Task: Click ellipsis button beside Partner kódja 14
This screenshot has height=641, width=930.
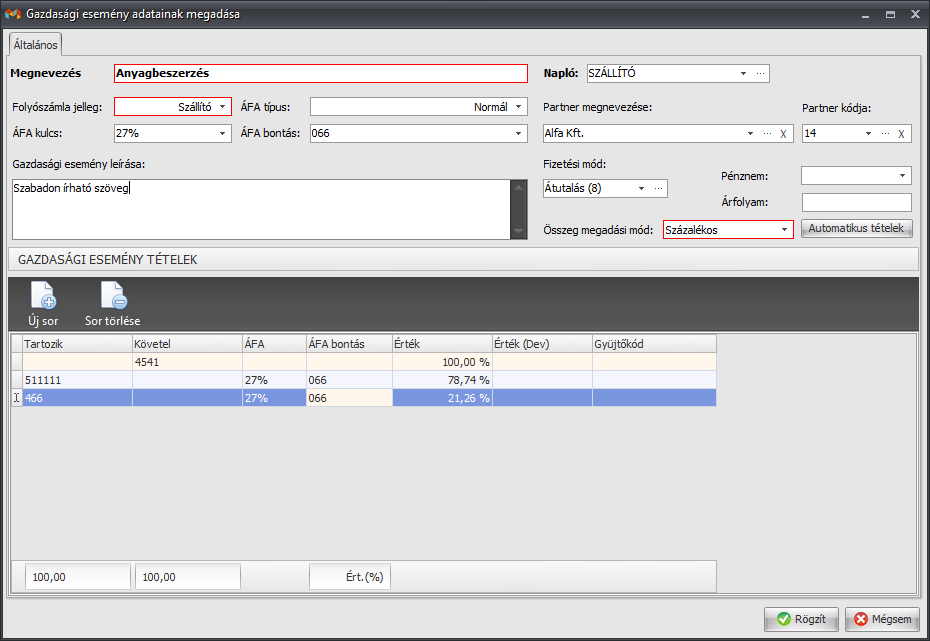Action: point(885,133)
